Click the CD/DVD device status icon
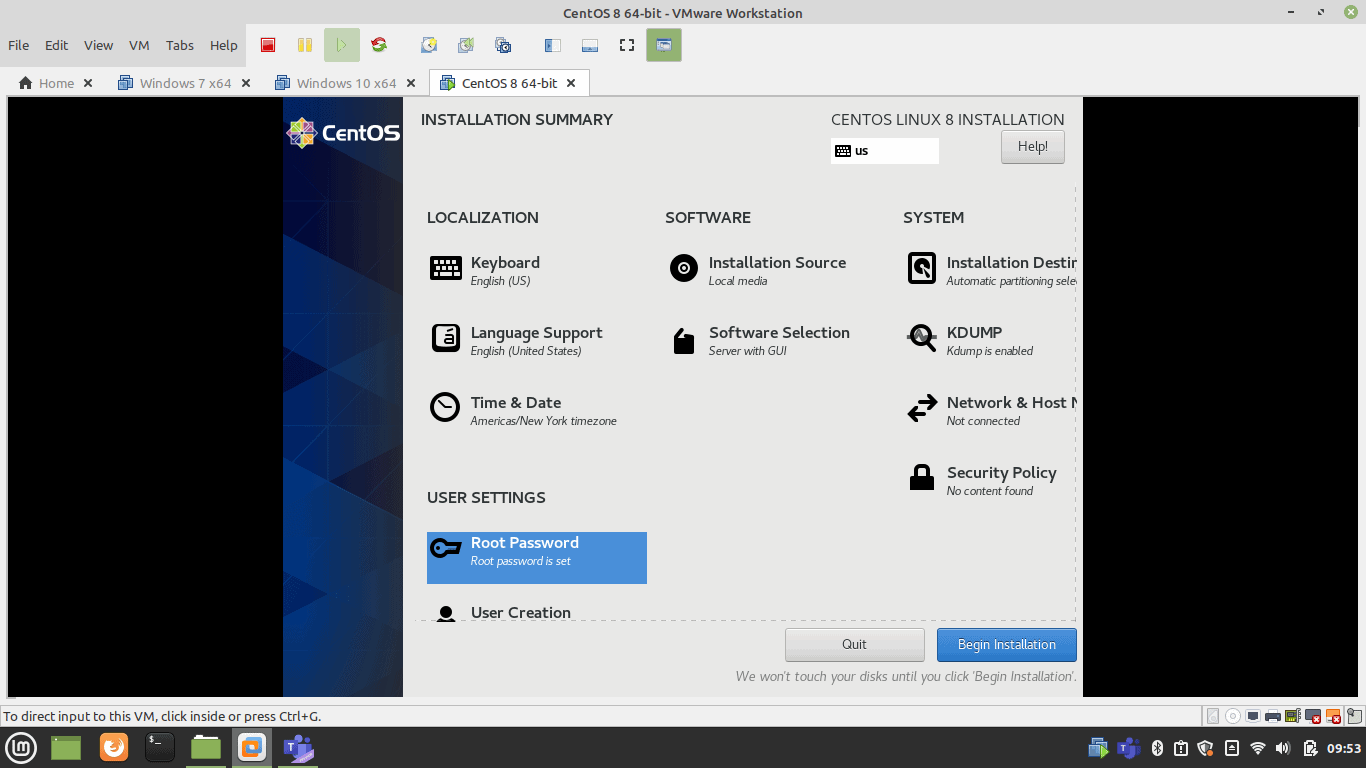Image resolution: width=1366 pixels, height=768 pixels. [1233, 716]
